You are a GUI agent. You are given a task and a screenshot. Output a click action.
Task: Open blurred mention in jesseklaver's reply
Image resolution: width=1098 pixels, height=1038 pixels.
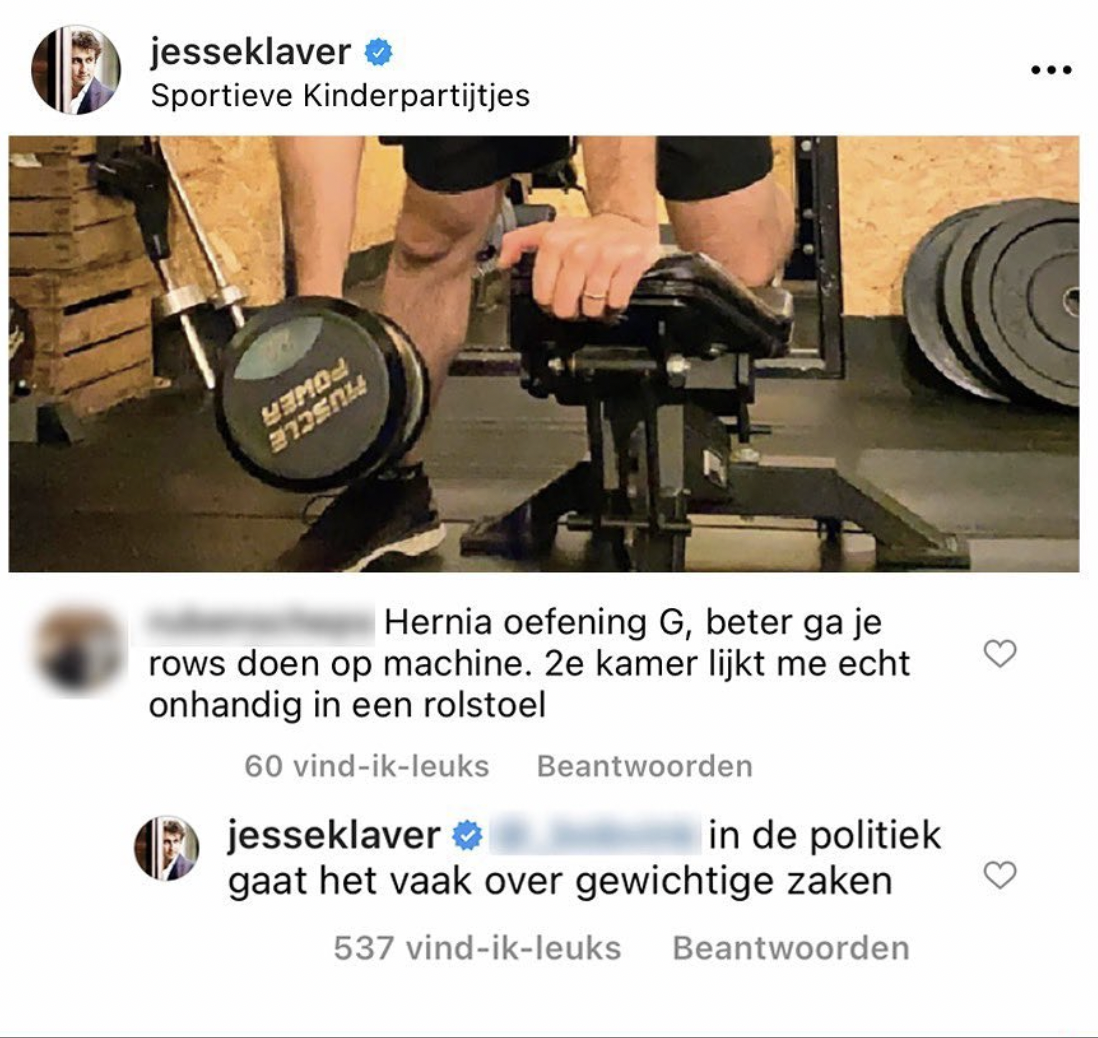595,835
